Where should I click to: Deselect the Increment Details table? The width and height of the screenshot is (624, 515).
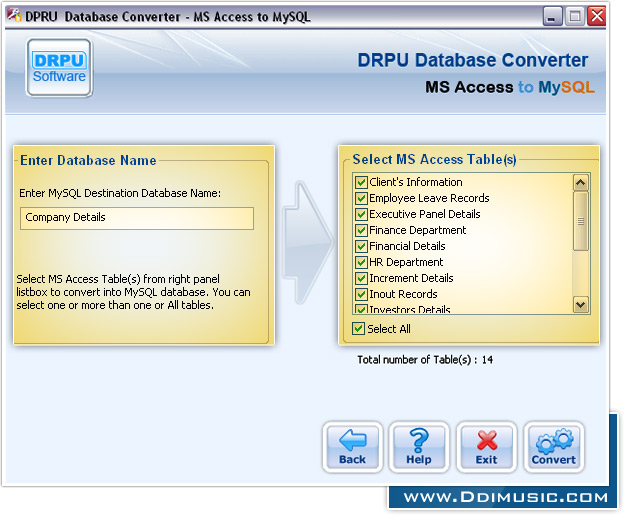click(361, 278)
